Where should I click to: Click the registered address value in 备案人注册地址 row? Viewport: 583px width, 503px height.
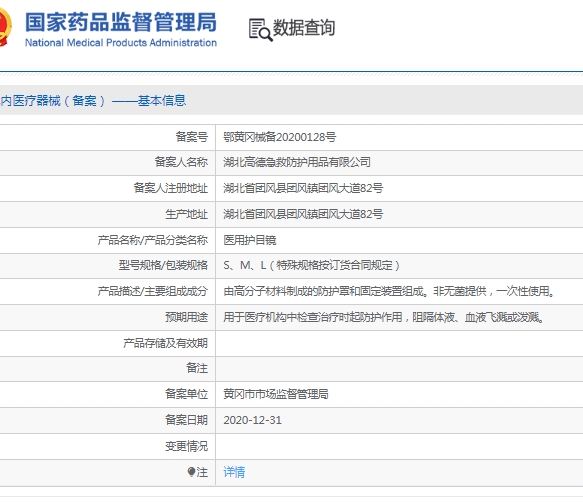click(x=303, y=188)
